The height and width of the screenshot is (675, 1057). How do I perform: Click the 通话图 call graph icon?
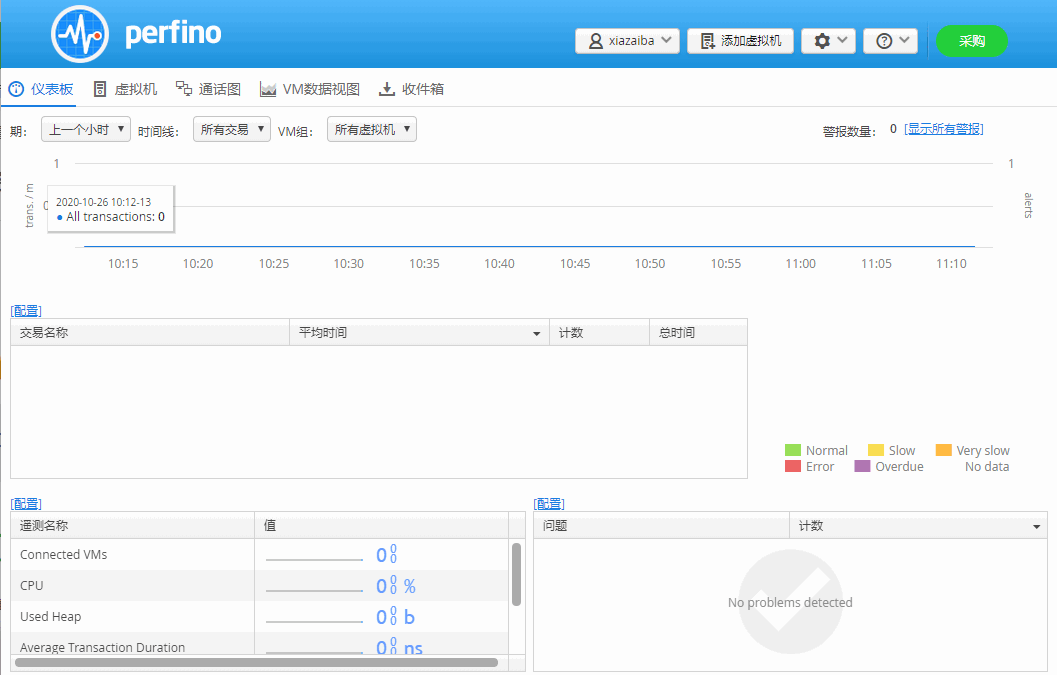184,89
